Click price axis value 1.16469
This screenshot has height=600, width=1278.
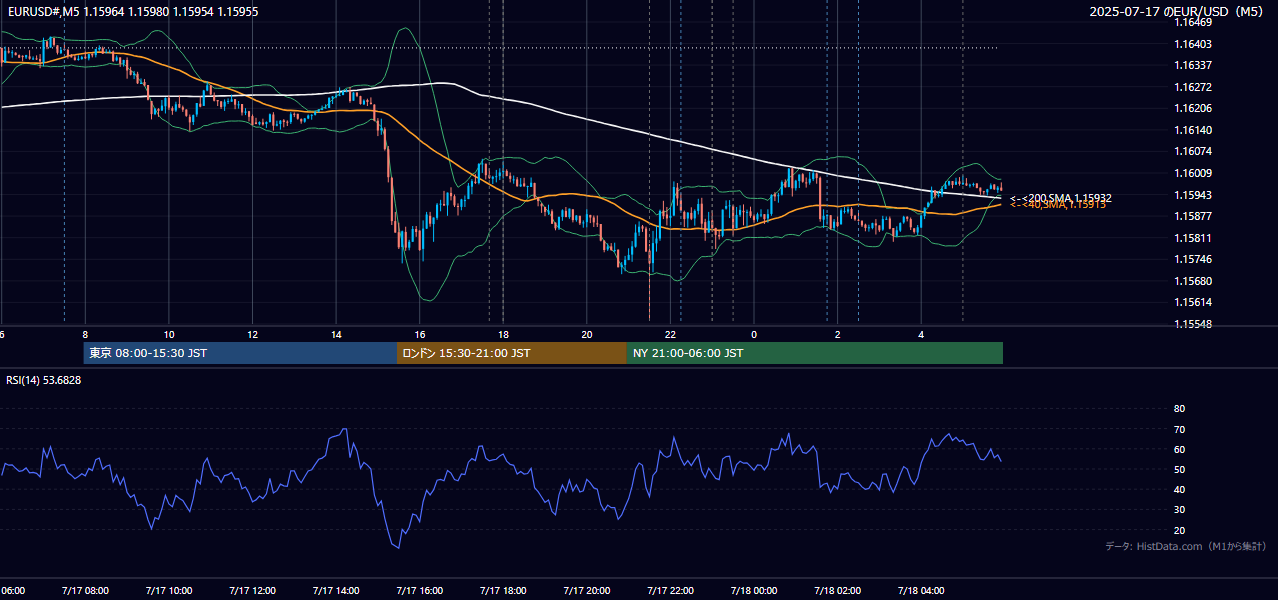[1193, 22]
